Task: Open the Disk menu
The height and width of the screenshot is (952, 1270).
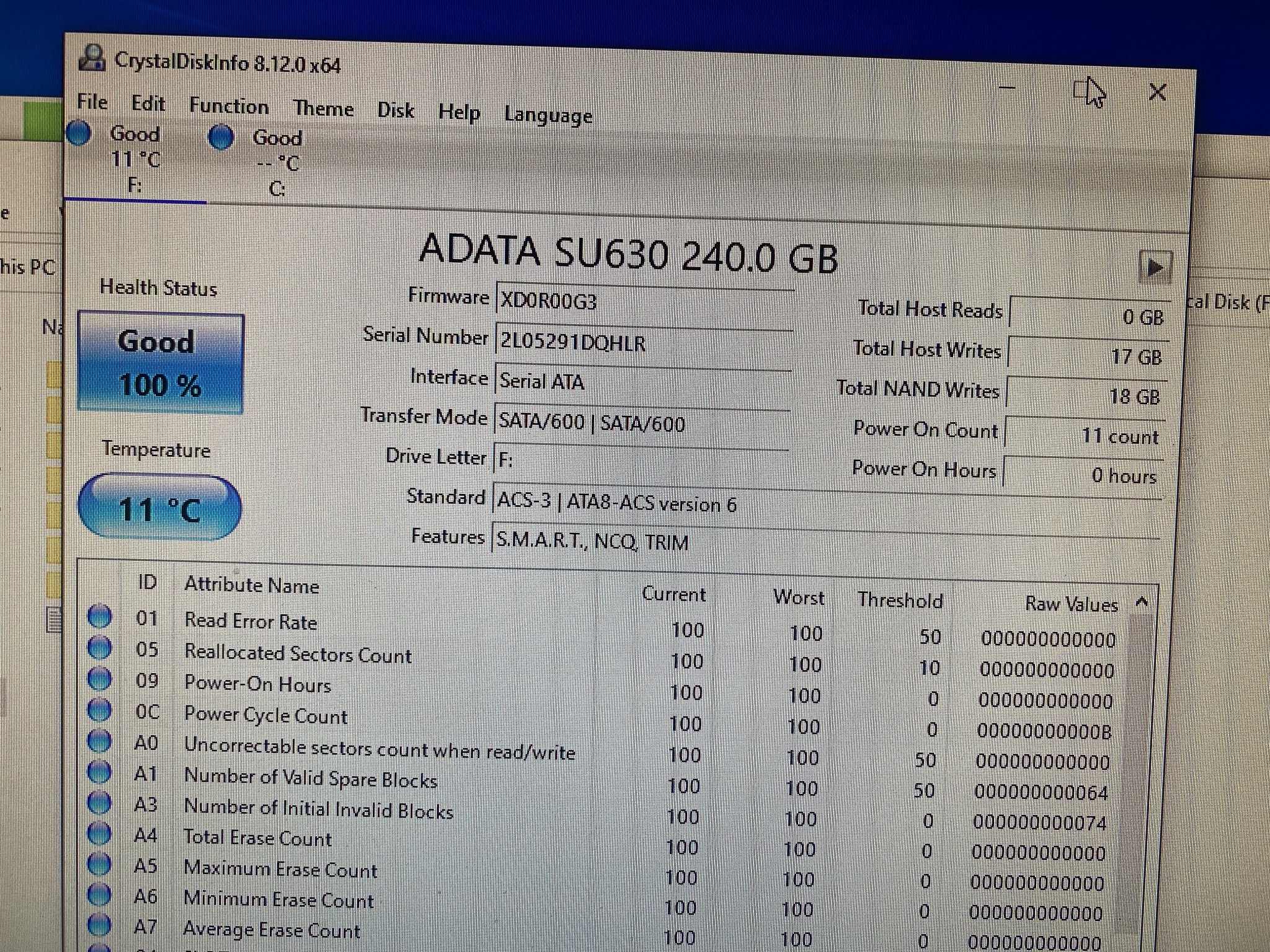Action: point(396,111)
